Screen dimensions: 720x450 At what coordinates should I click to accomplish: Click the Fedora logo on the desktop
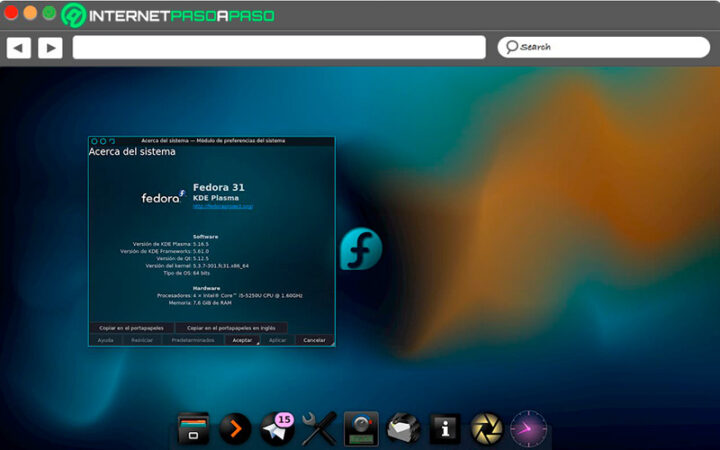361,249
